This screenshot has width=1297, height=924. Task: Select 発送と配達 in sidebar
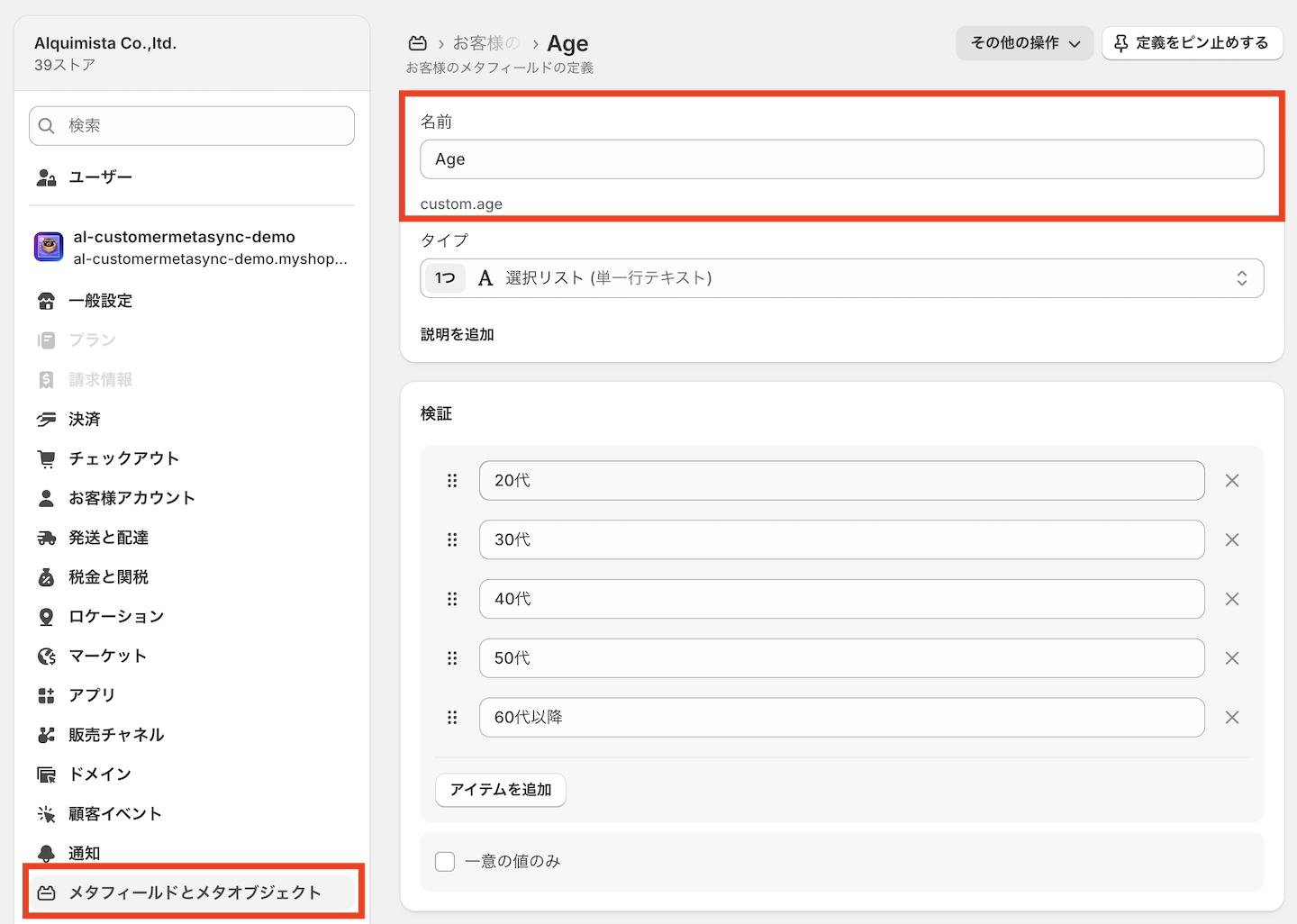click(108, 538)
